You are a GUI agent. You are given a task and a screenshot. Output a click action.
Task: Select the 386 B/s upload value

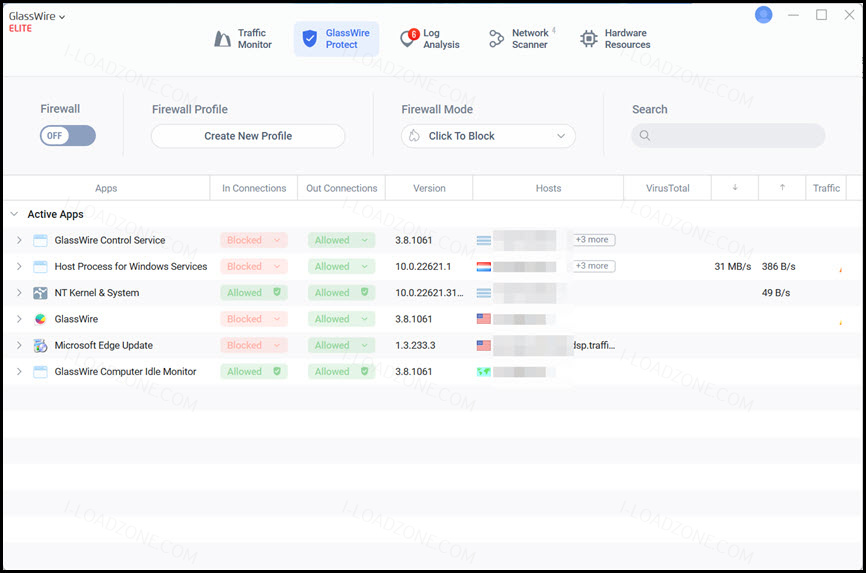pos(778,266)
